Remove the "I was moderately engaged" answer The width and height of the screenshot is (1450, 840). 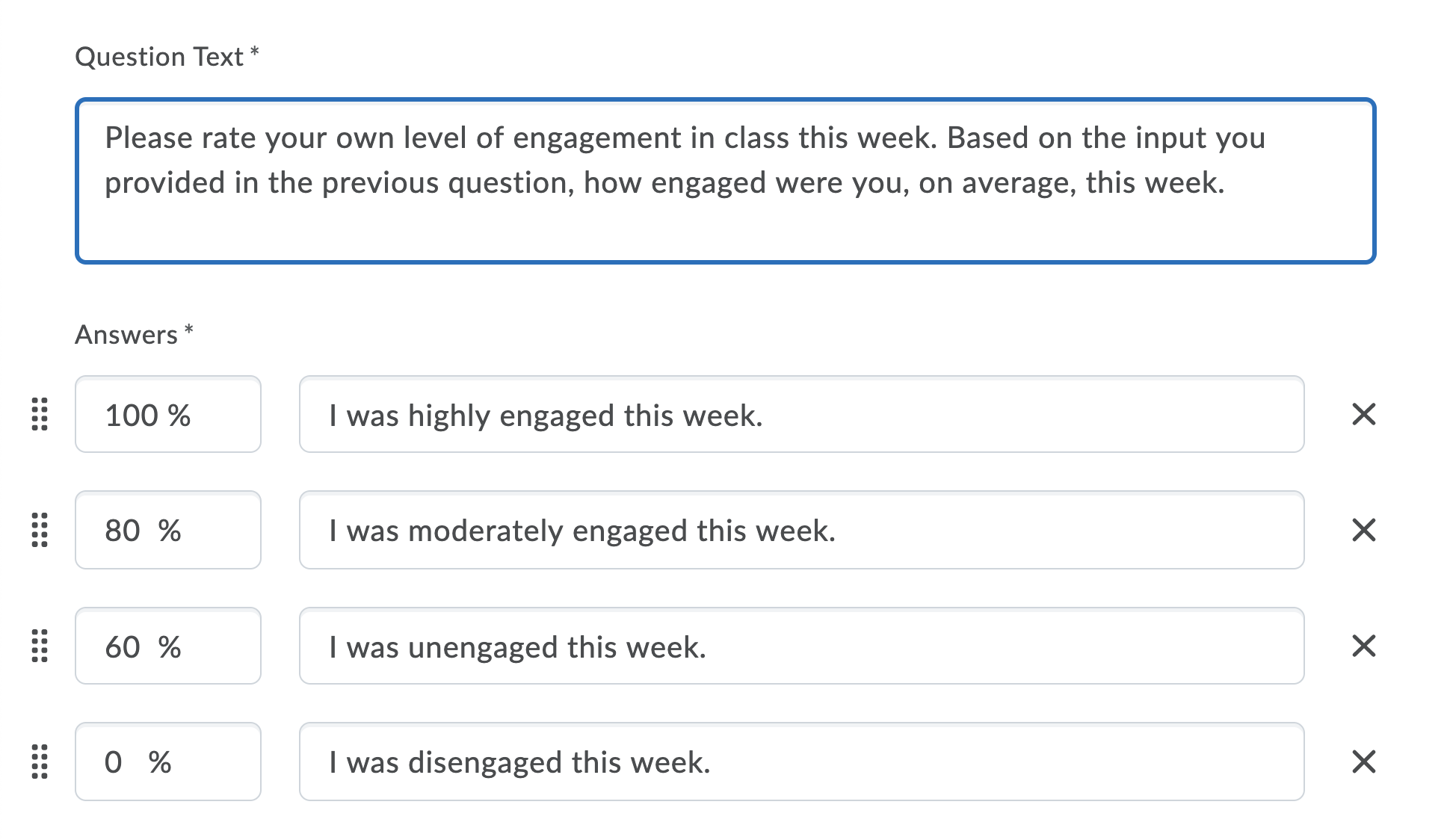(1363, 531)
